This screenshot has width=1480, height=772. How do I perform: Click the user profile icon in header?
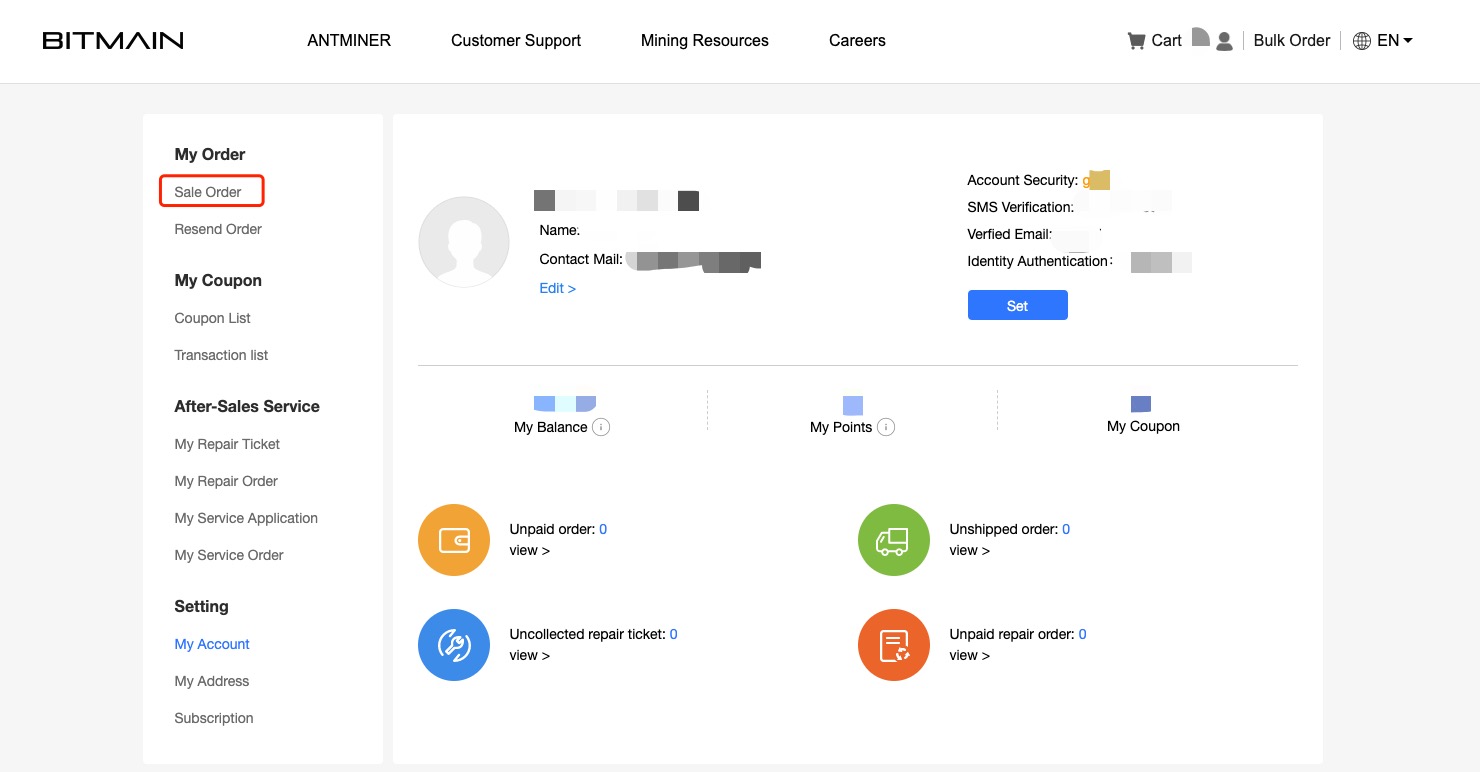tap(1224, 42)
